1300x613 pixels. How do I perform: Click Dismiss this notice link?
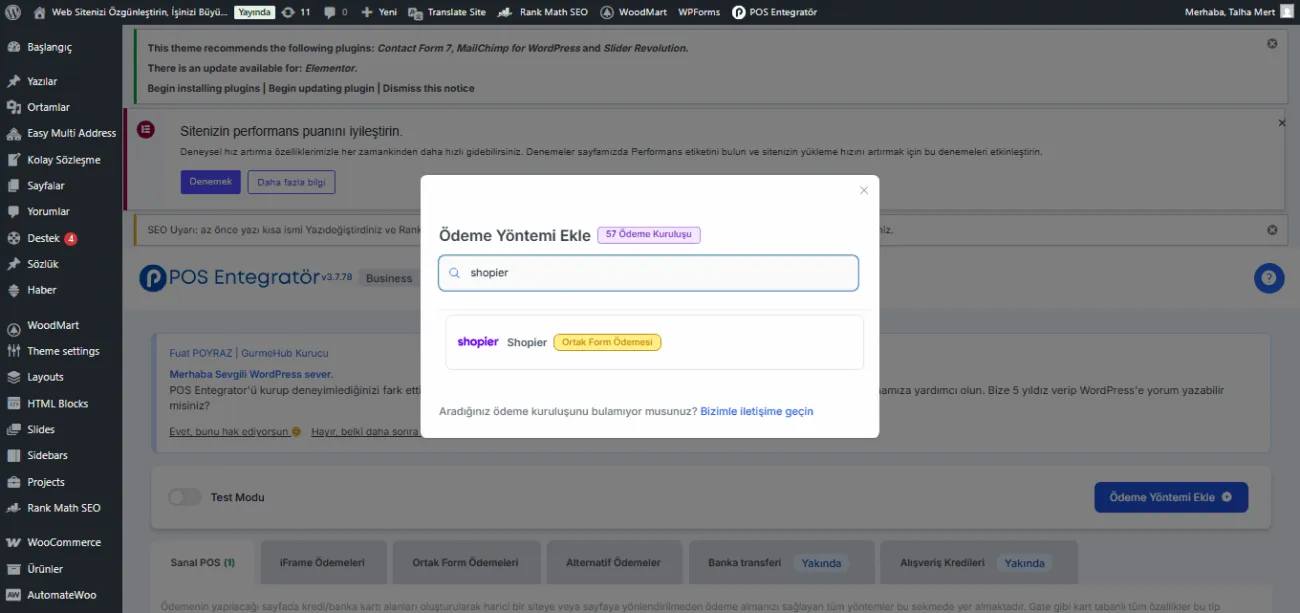(x=428, y=88)
